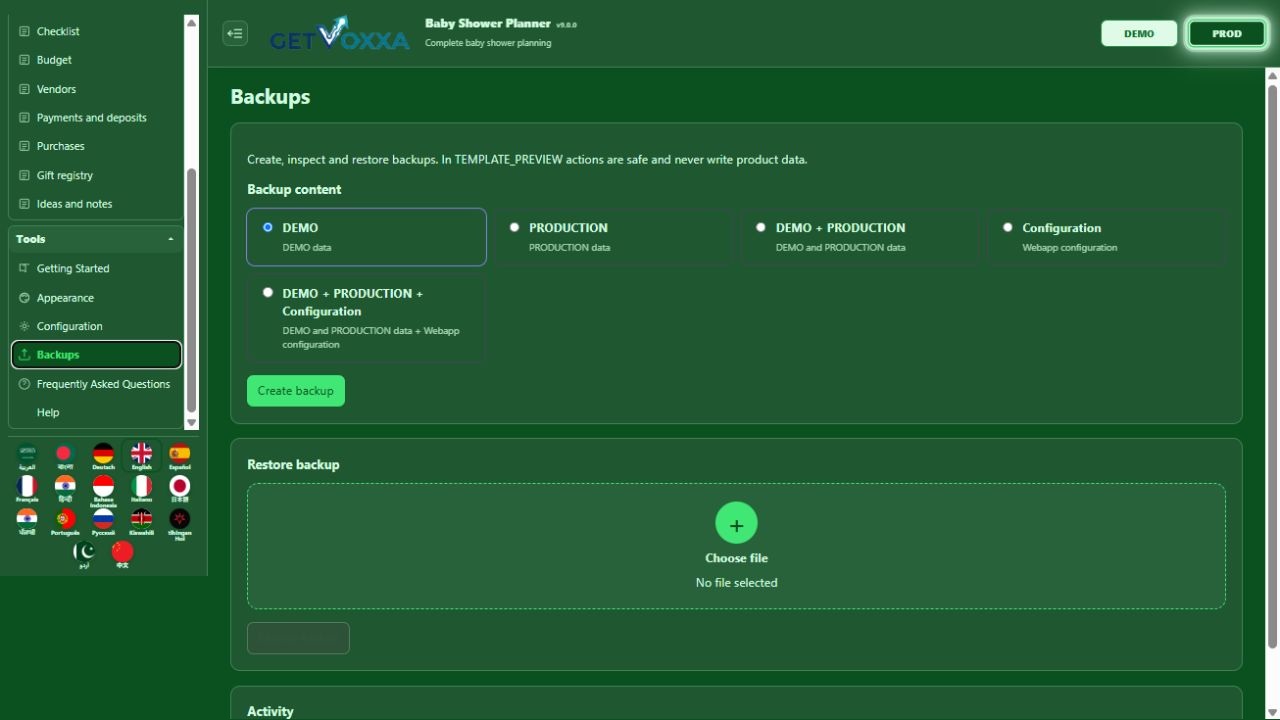Screen dimensions: 1280x720
Task: Select the PRODUCTION backup content radio
Action: point(515,227)
